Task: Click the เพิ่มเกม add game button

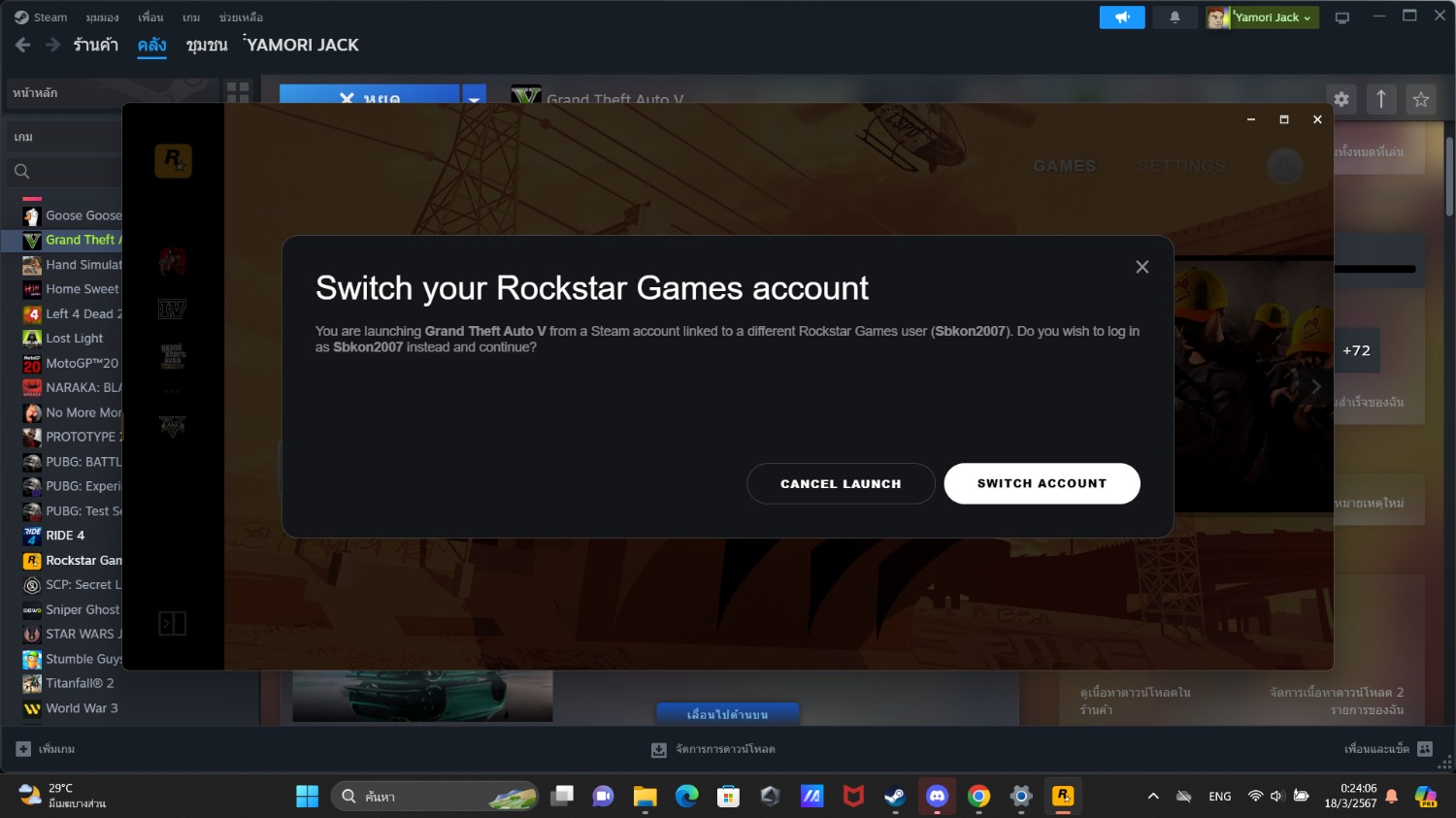Action: pos(46,749)
